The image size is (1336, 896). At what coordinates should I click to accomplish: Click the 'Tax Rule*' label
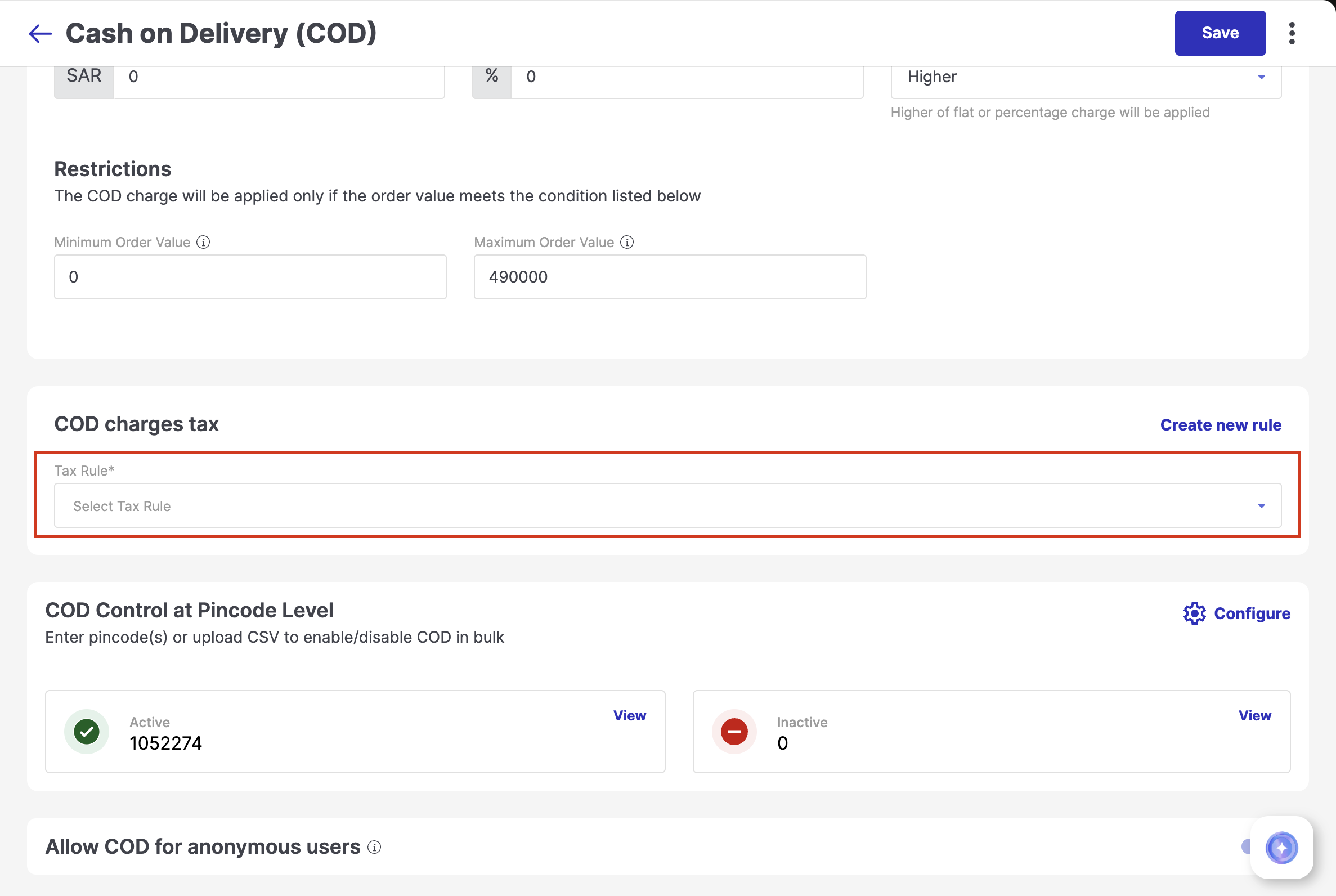(84, 471)
